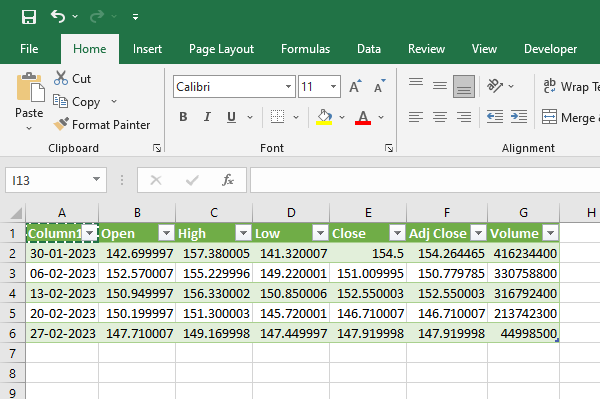Click Increase Font Size icon

(355, 87)
